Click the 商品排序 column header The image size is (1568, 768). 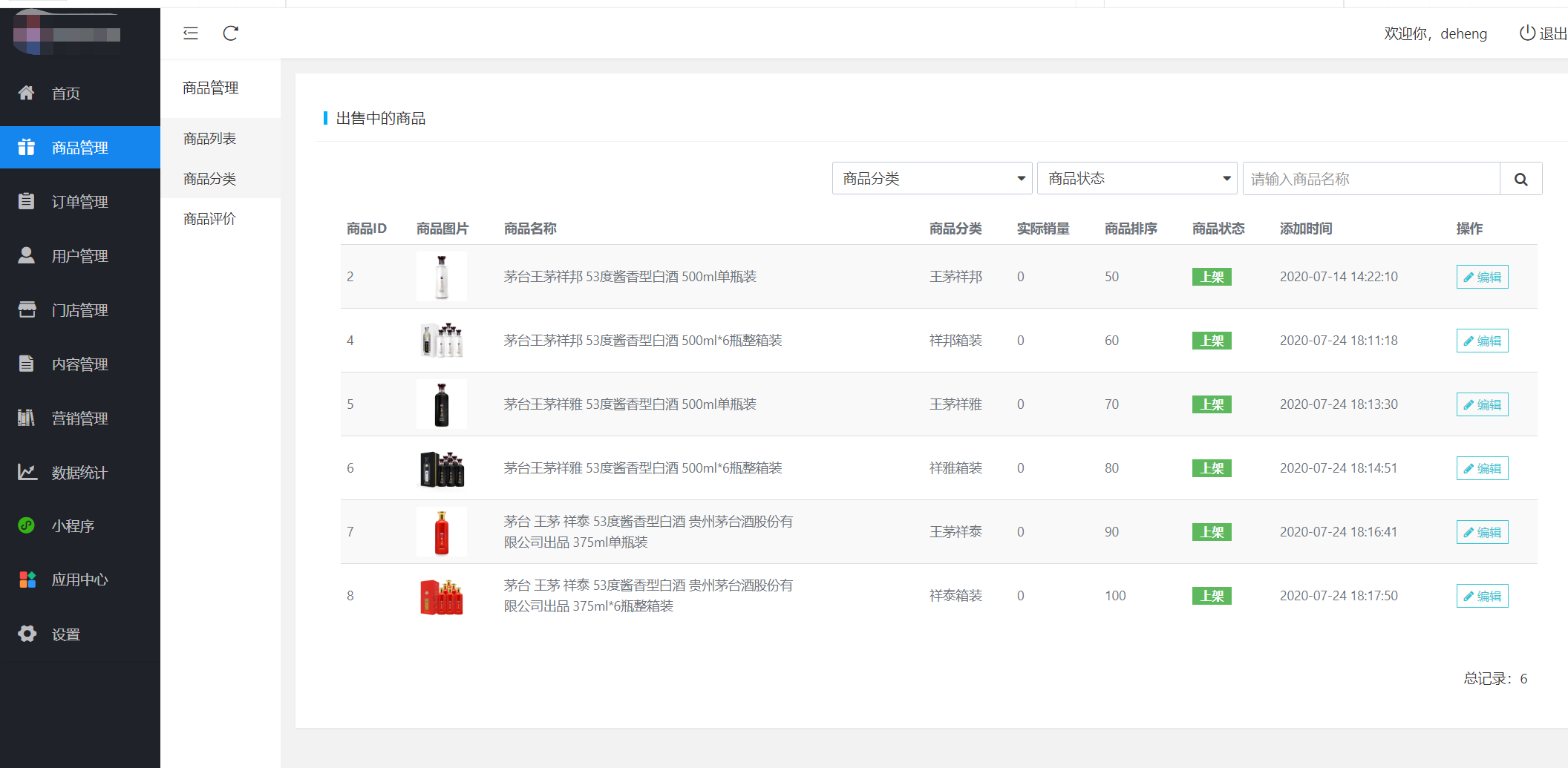(x=1131, y=229)
